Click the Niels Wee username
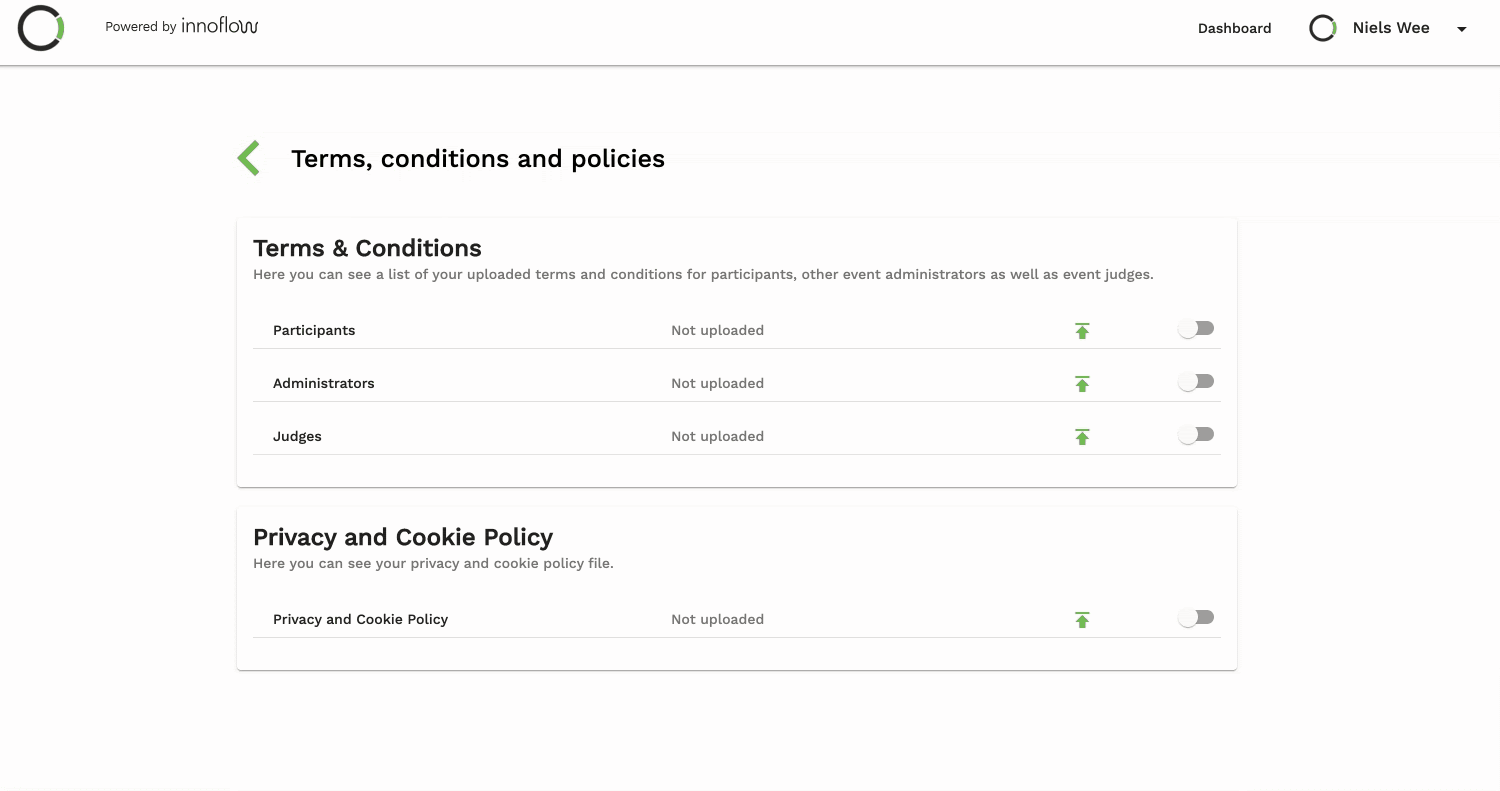 pos(1390,28)
